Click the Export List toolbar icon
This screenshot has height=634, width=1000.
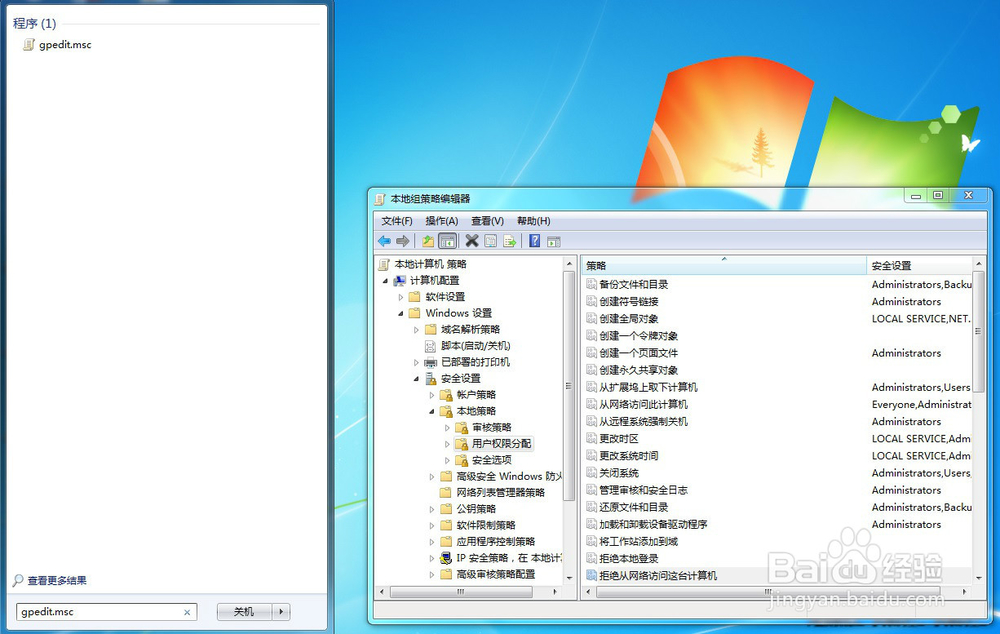(x=509, y=241)
